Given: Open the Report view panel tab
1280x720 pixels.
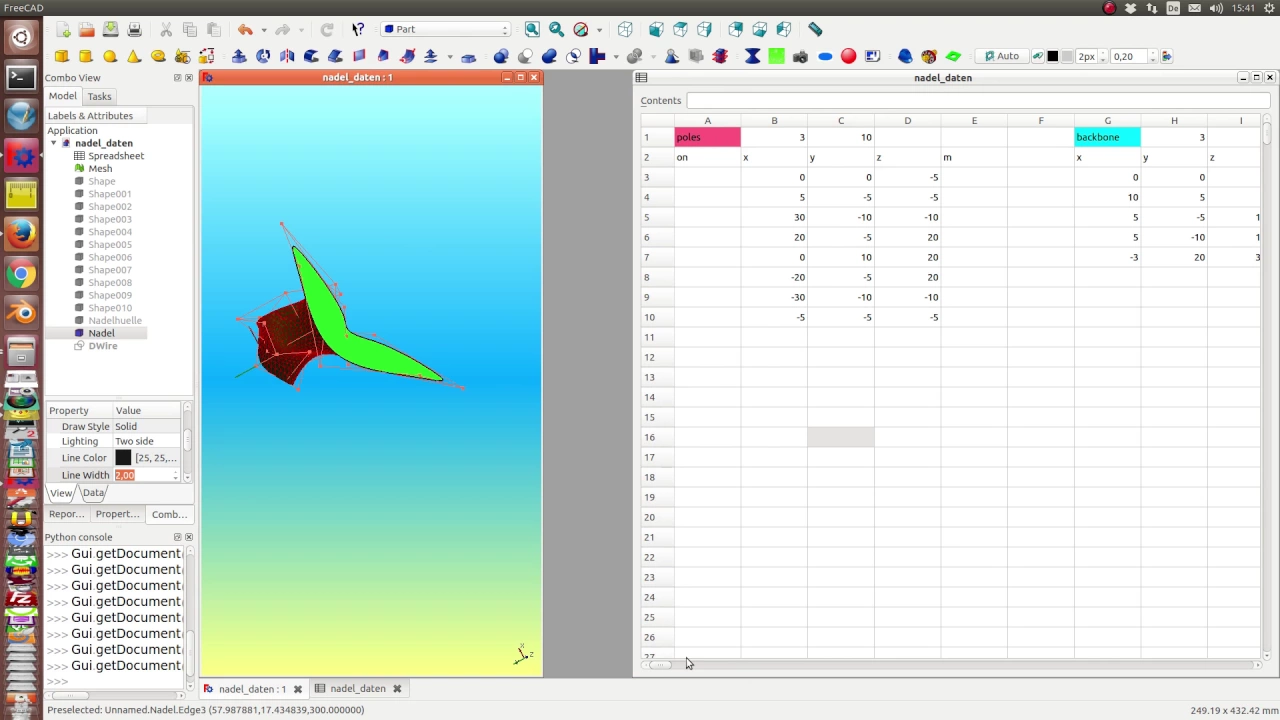Looking at the screenshot, I should (67, 514).
